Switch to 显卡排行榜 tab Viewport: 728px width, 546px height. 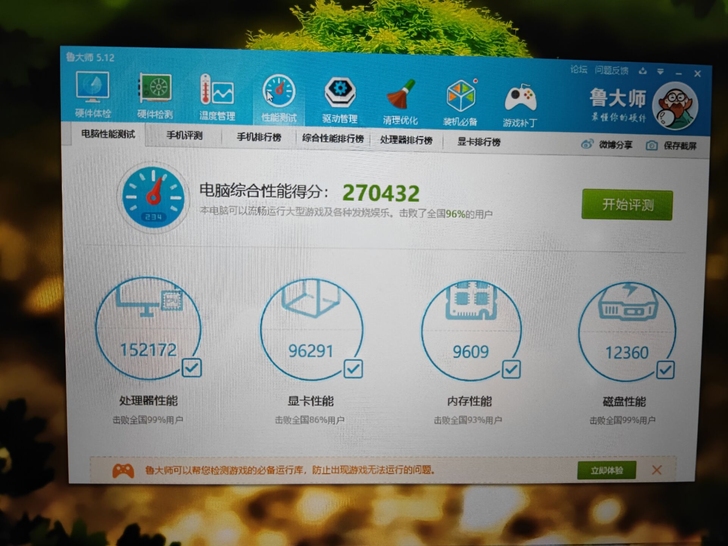point(479,142)
